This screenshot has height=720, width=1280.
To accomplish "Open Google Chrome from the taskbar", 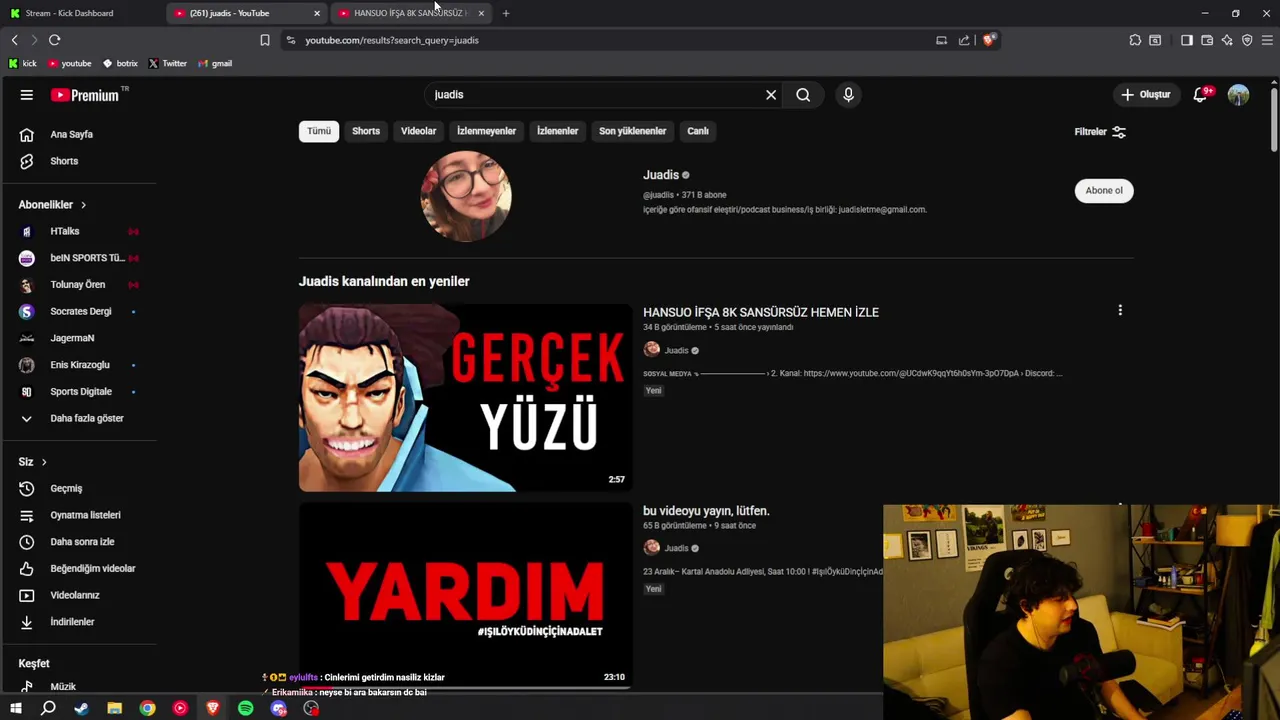I will coord(147,708).
